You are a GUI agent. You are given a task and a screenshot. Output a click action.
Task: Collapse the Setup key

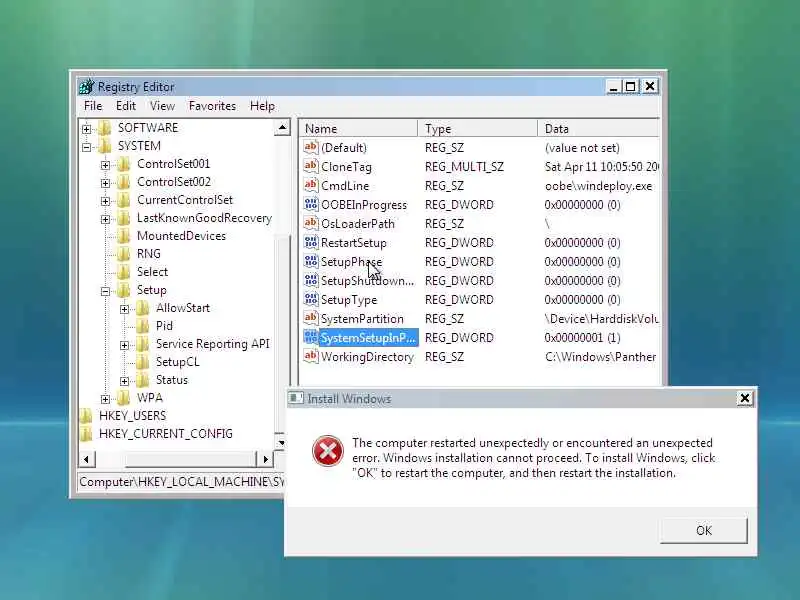(x=106, y=291)
